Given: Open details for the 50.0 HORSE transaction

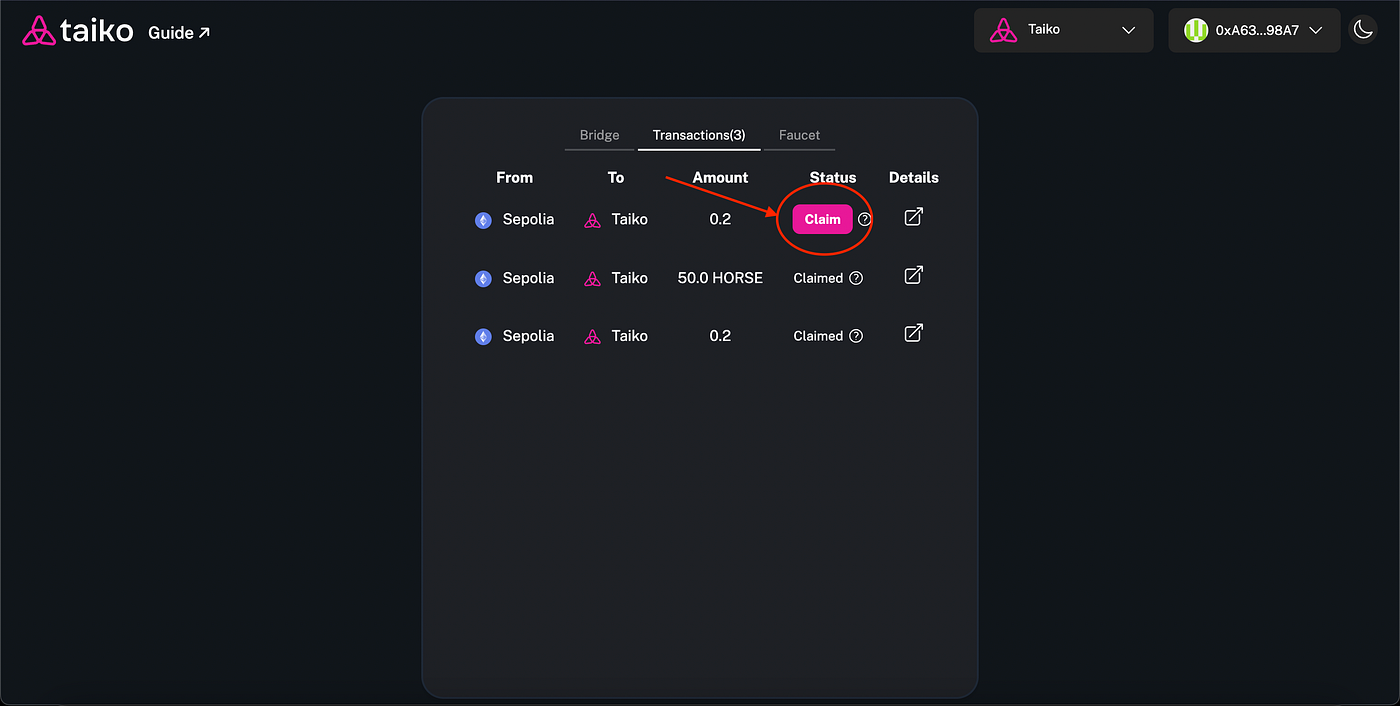Looking at the screenshot, I should 913,275.
